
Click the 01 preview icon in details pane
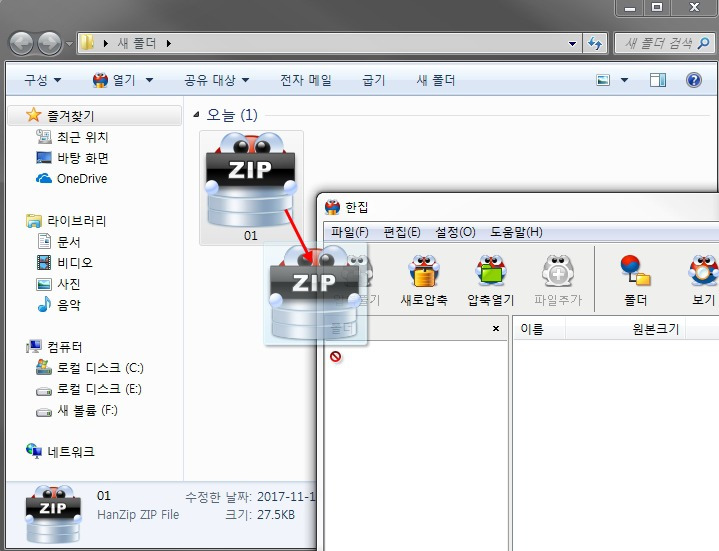pos(53,514)
